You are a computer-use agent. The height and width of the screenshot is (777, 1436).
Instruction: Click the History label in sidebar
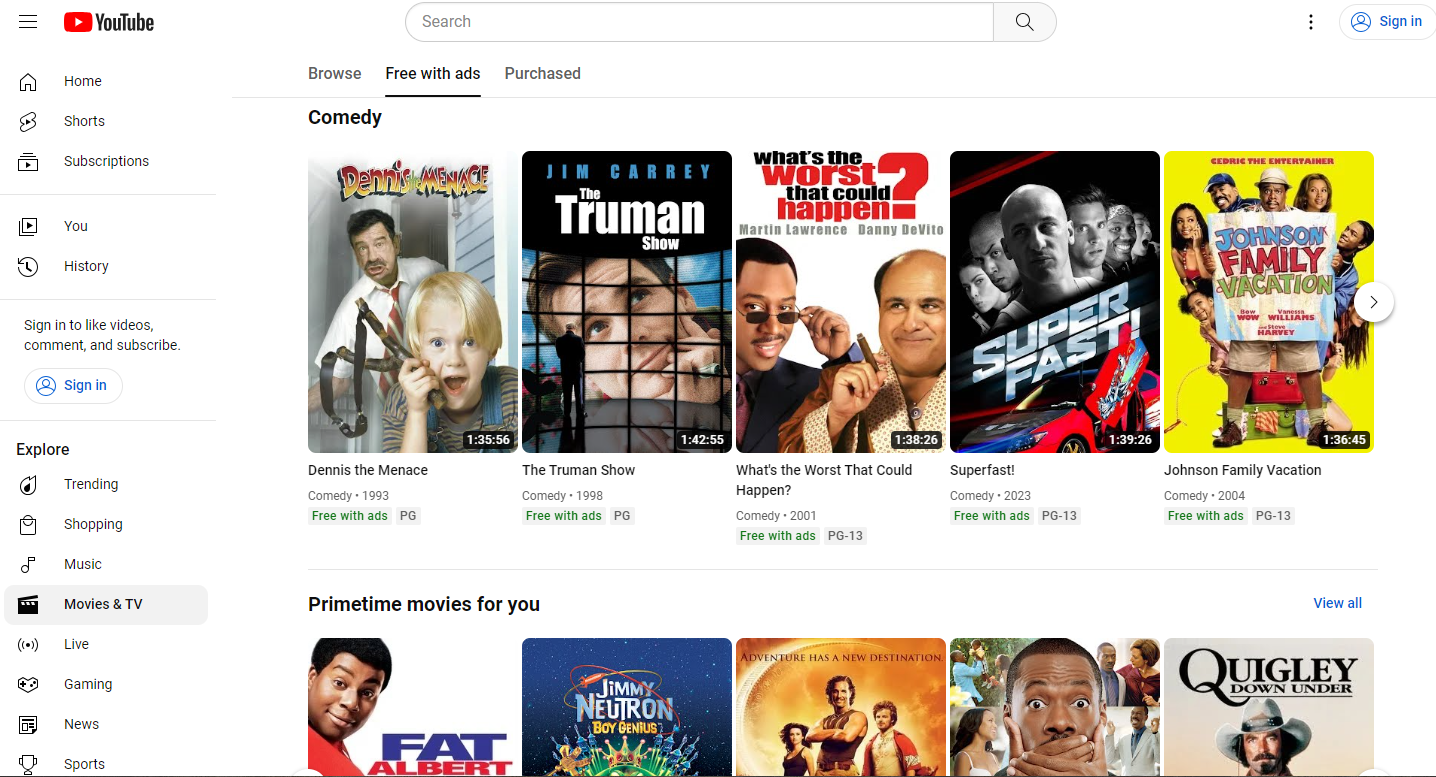click(x=86, y=266)
